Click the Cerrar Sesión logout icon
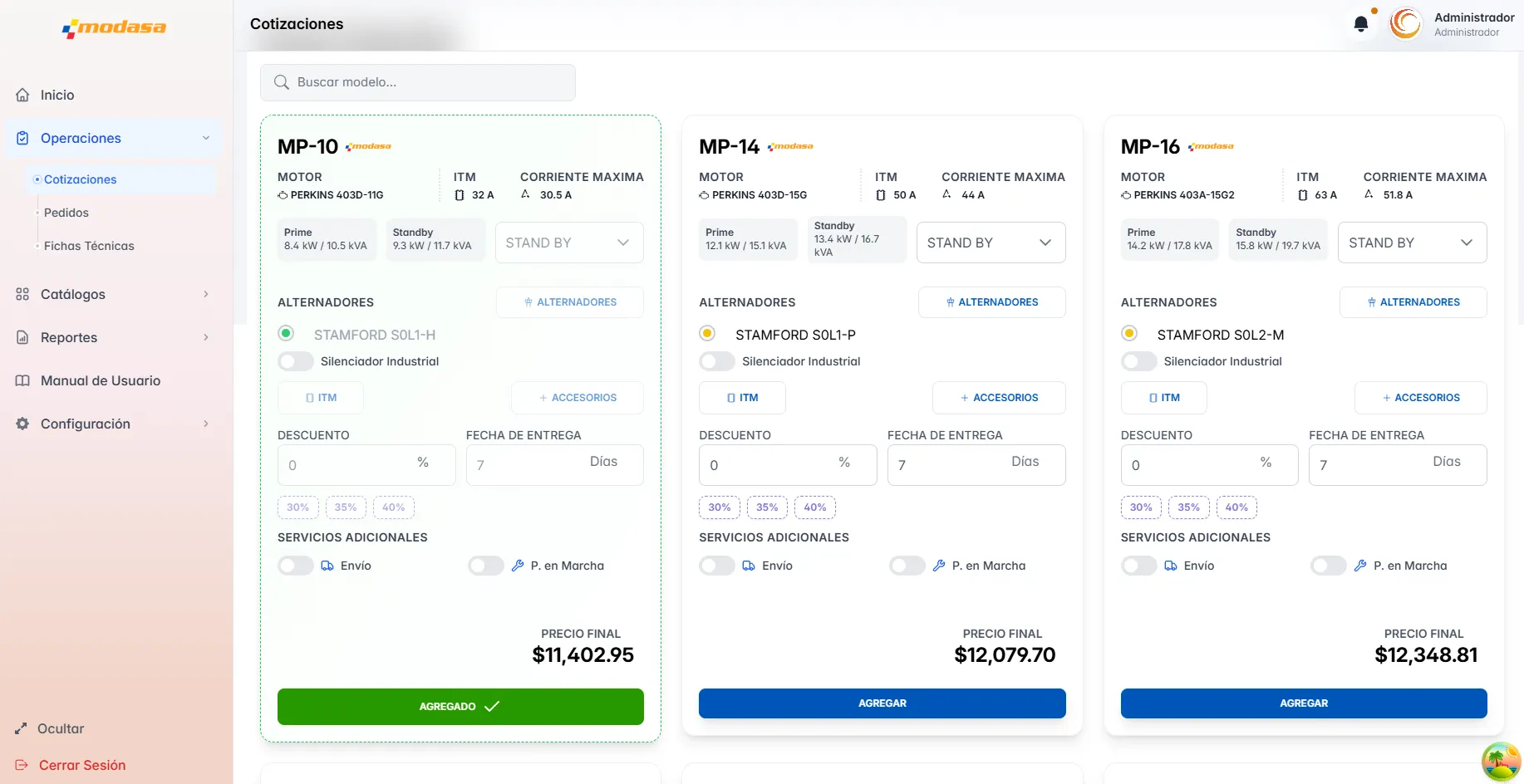Viewport: 1524px width, 784px height. pyautogui.click(x=21, y=765)
